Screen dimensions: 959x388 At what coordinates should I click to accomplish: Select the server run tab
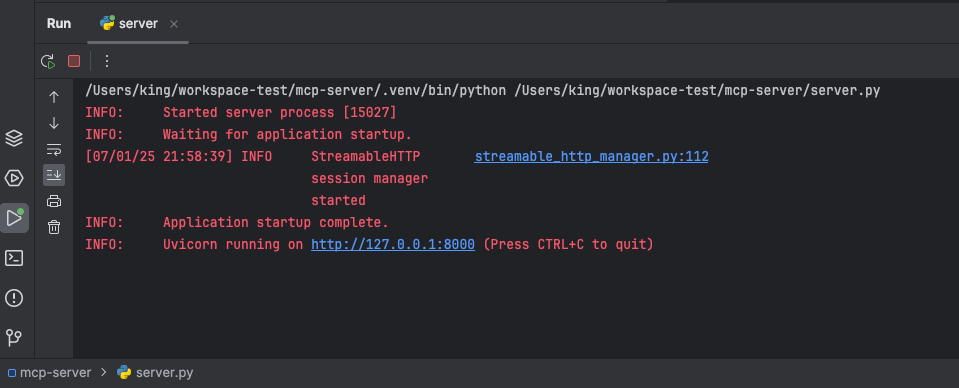point(138,24)
